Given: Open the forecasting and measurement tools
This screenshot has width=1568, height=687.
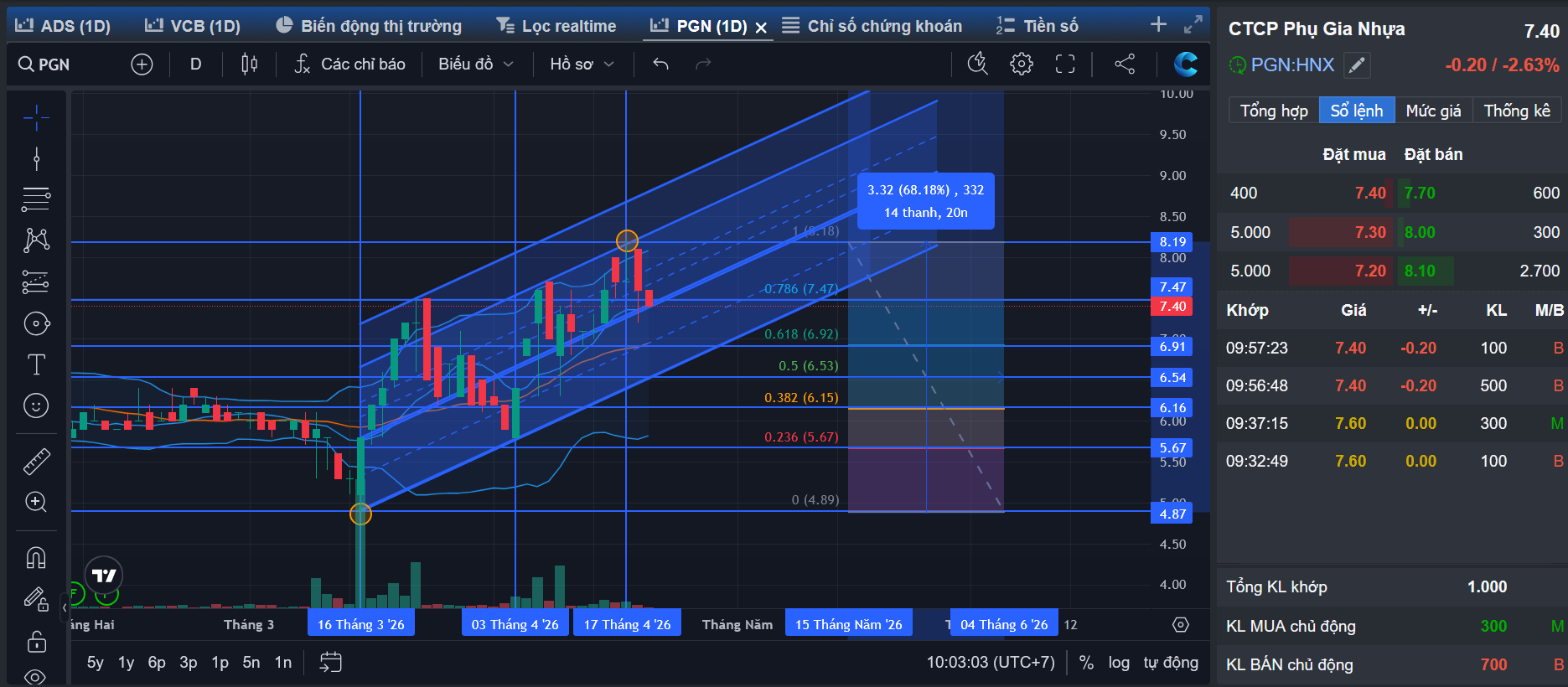Looking at the screenshot, I should 36,282.
